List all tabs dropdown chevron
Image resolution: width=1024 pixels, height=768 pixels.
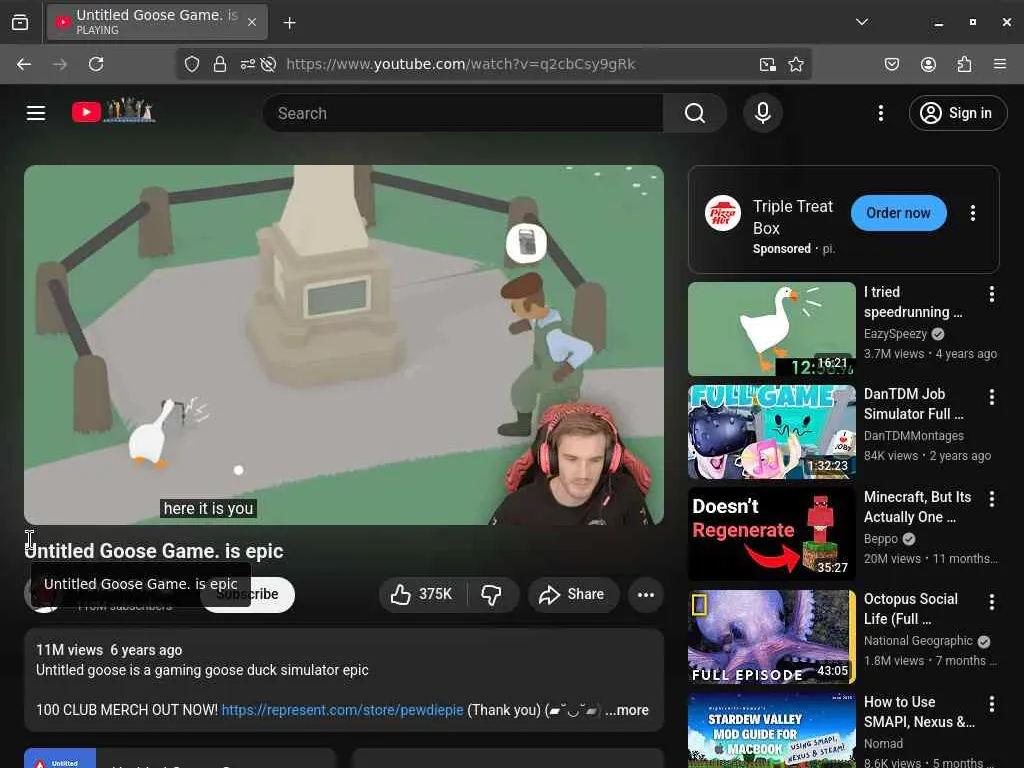click(862, 22)
